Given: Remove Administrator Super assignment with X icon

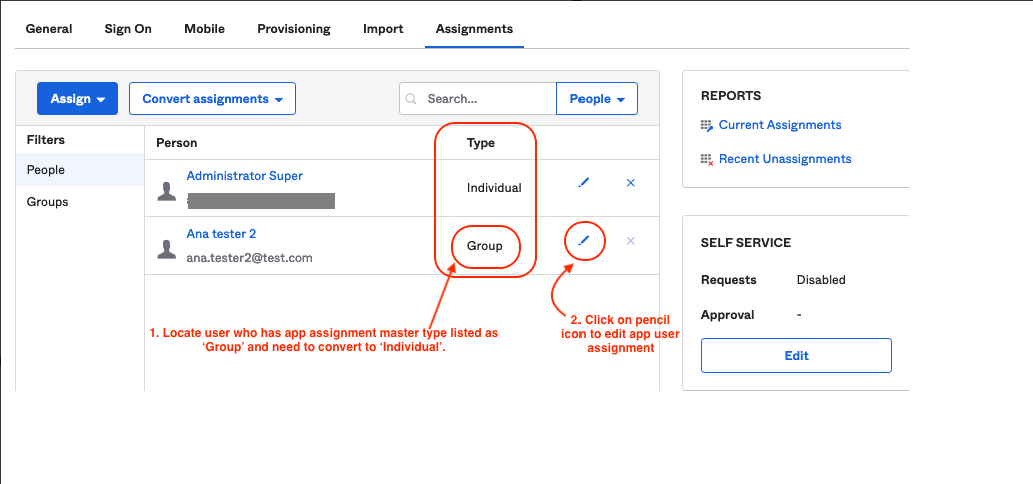Looking at the screenshot, I should (x=630, y=182).
